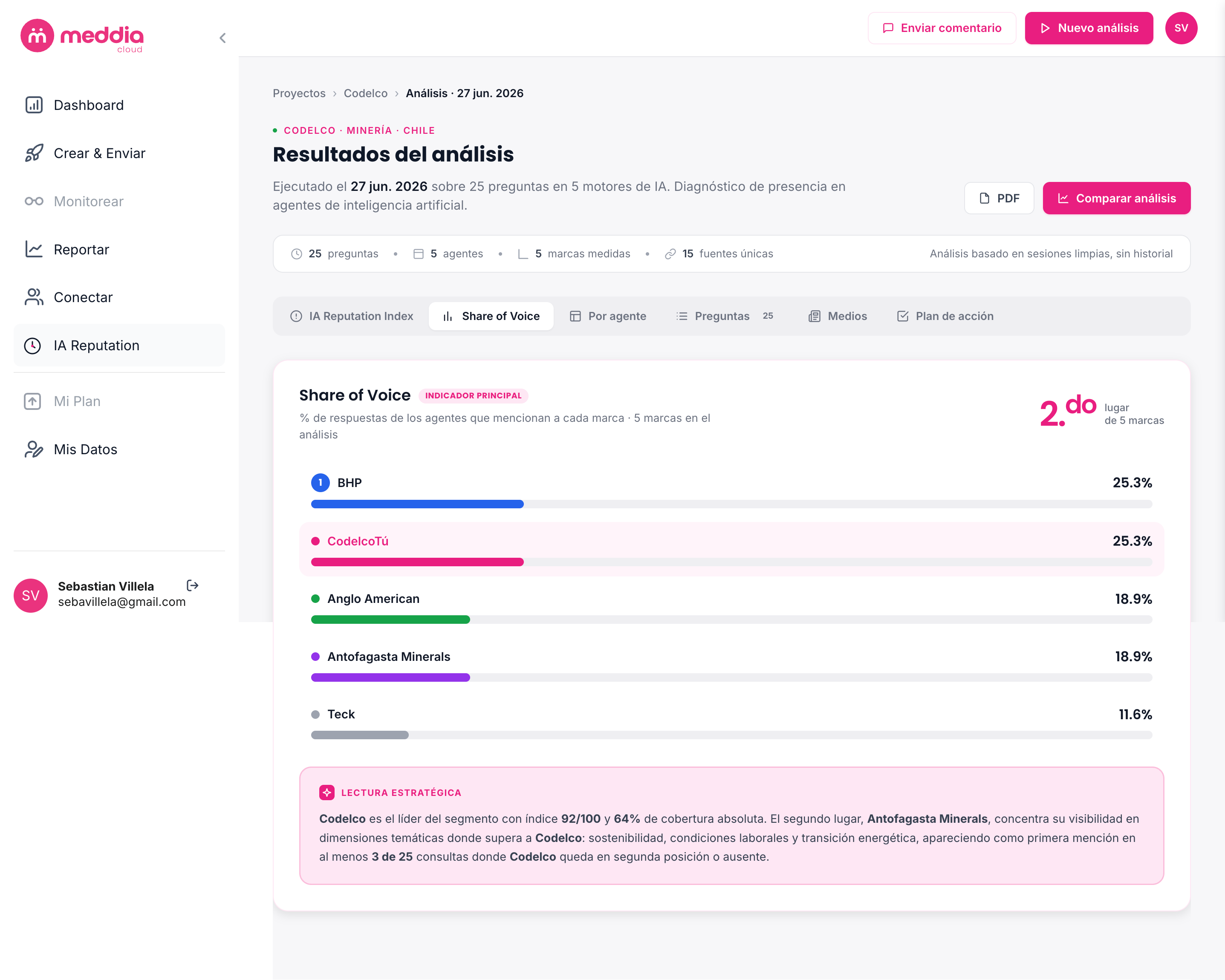The height and width of the screenshot is (980, 1225).
Task: Select the Share of Voice tab
Action: [x=491, y=316]
